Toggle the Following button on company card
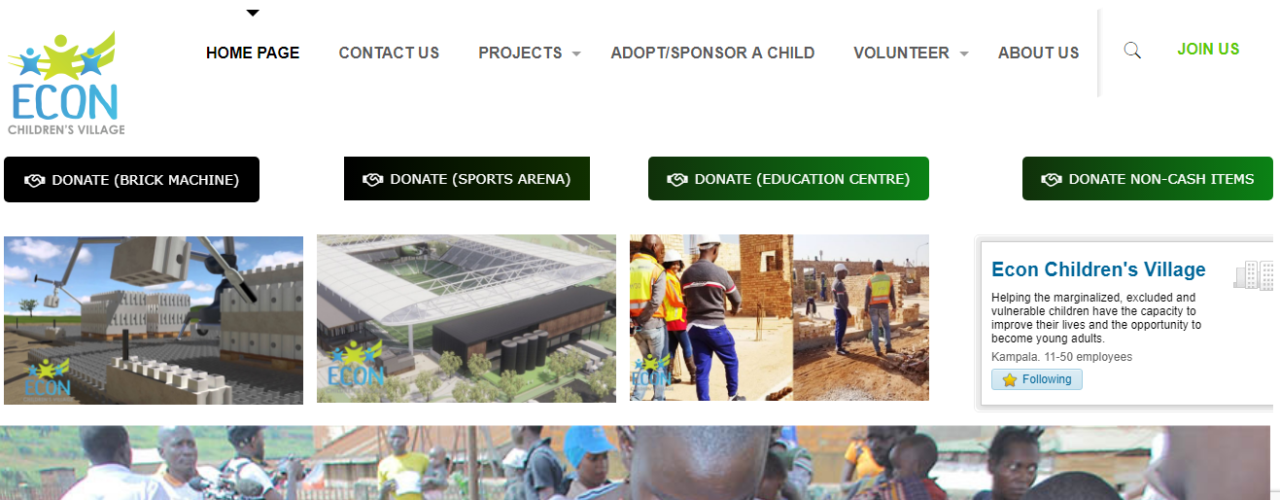 click(1037, 380)
